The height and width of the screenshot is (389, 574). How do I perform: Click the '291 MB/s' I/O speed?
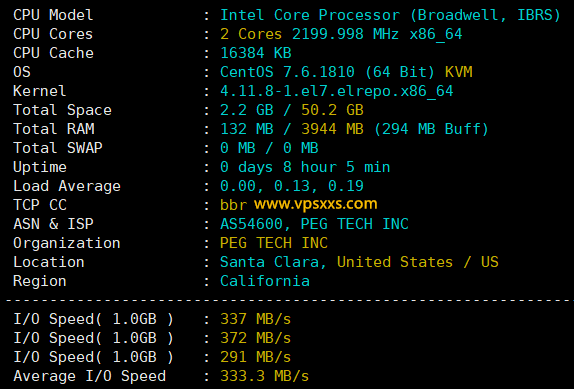pyautogui.click(x=256, y=357)
